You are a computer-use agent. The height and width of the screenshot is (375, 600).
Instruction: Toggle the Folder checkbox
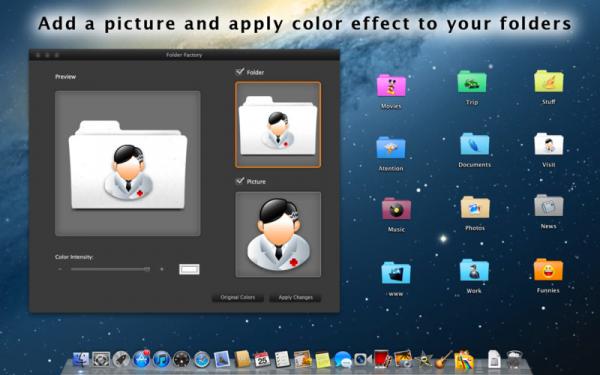(240, 72)
